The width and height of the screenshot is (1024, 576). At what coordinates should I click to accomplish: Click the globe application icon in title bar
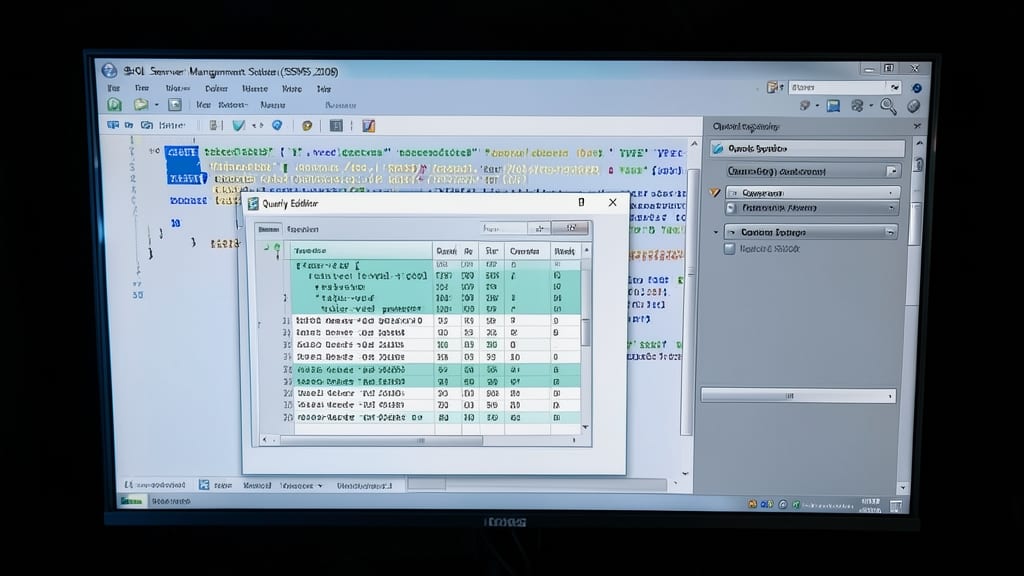point(109,71)
